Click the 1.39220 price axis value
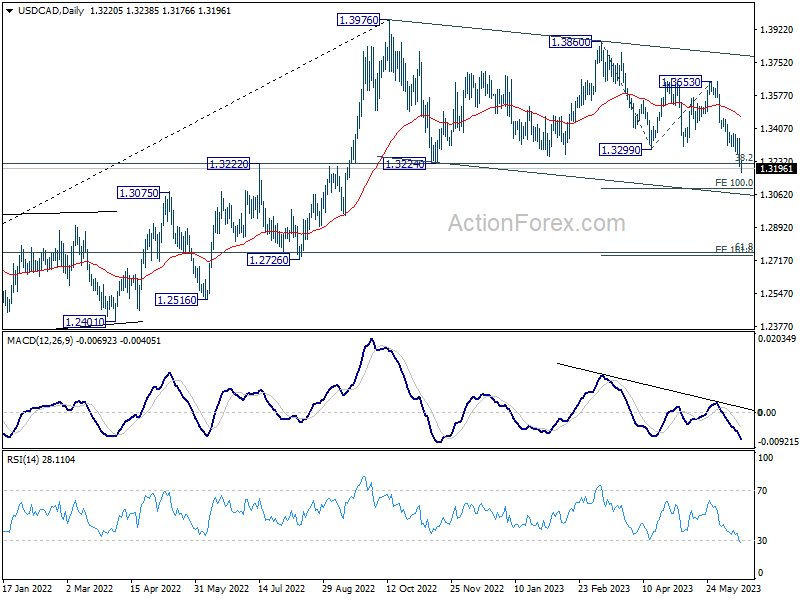Screen dimensions: 800x600 (x=777, y=30)
